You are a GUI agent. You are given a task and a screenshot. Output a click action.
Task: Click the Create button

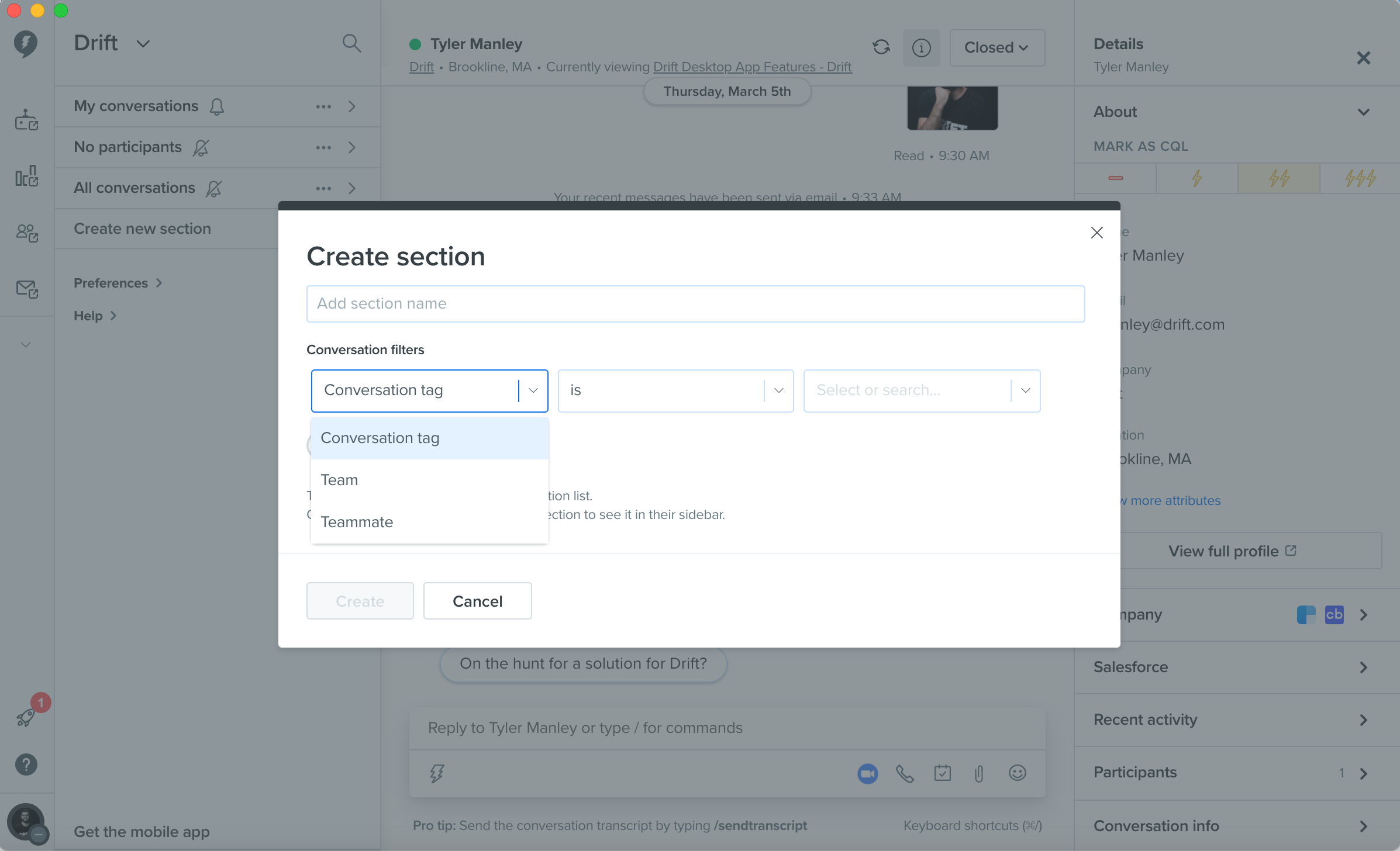click(x=360, y=601)
